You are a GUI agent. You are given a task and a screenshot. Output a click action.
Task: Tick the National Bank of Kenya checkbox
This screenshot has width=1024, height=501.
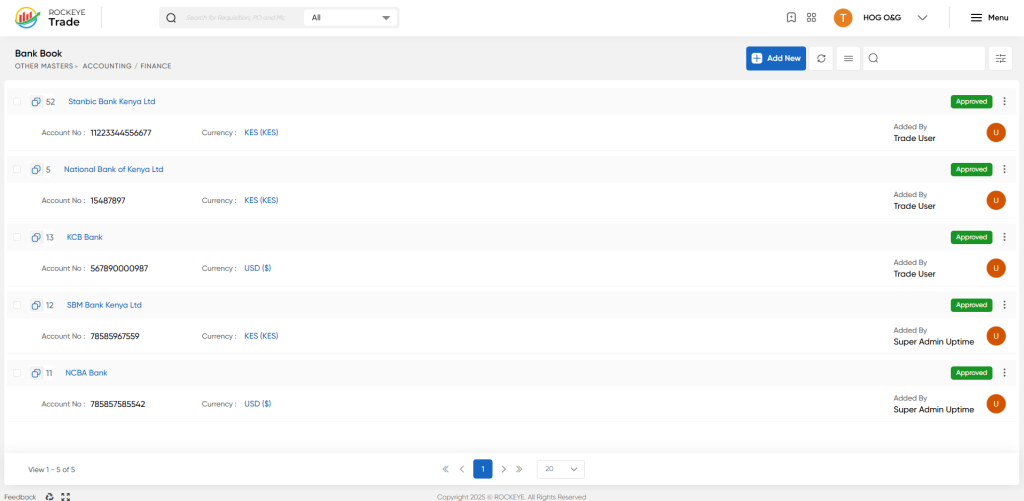17,170
